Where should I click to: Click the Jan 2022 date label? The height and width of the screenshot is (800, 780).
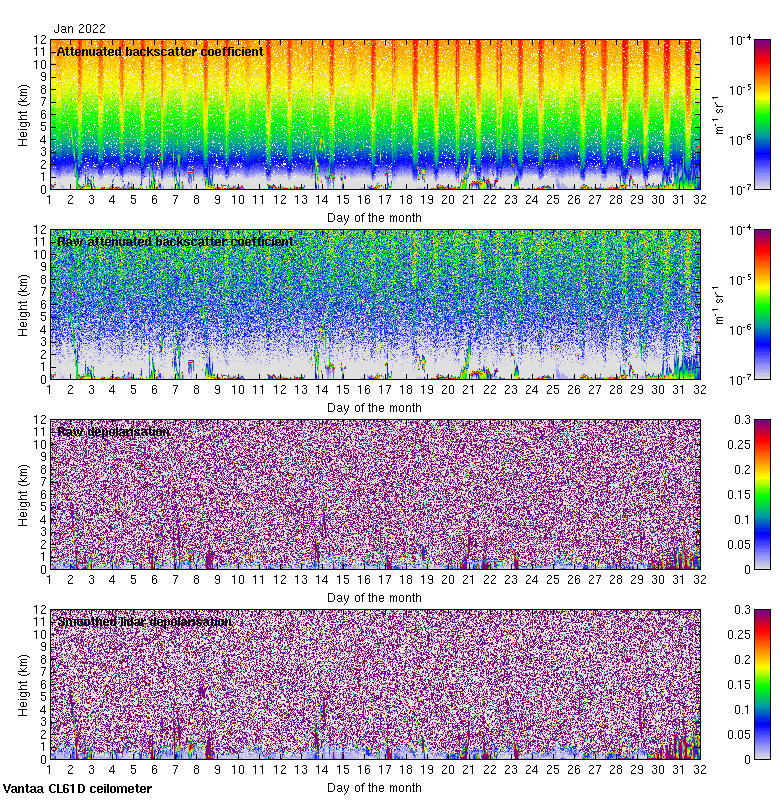[x=80, y=29]
